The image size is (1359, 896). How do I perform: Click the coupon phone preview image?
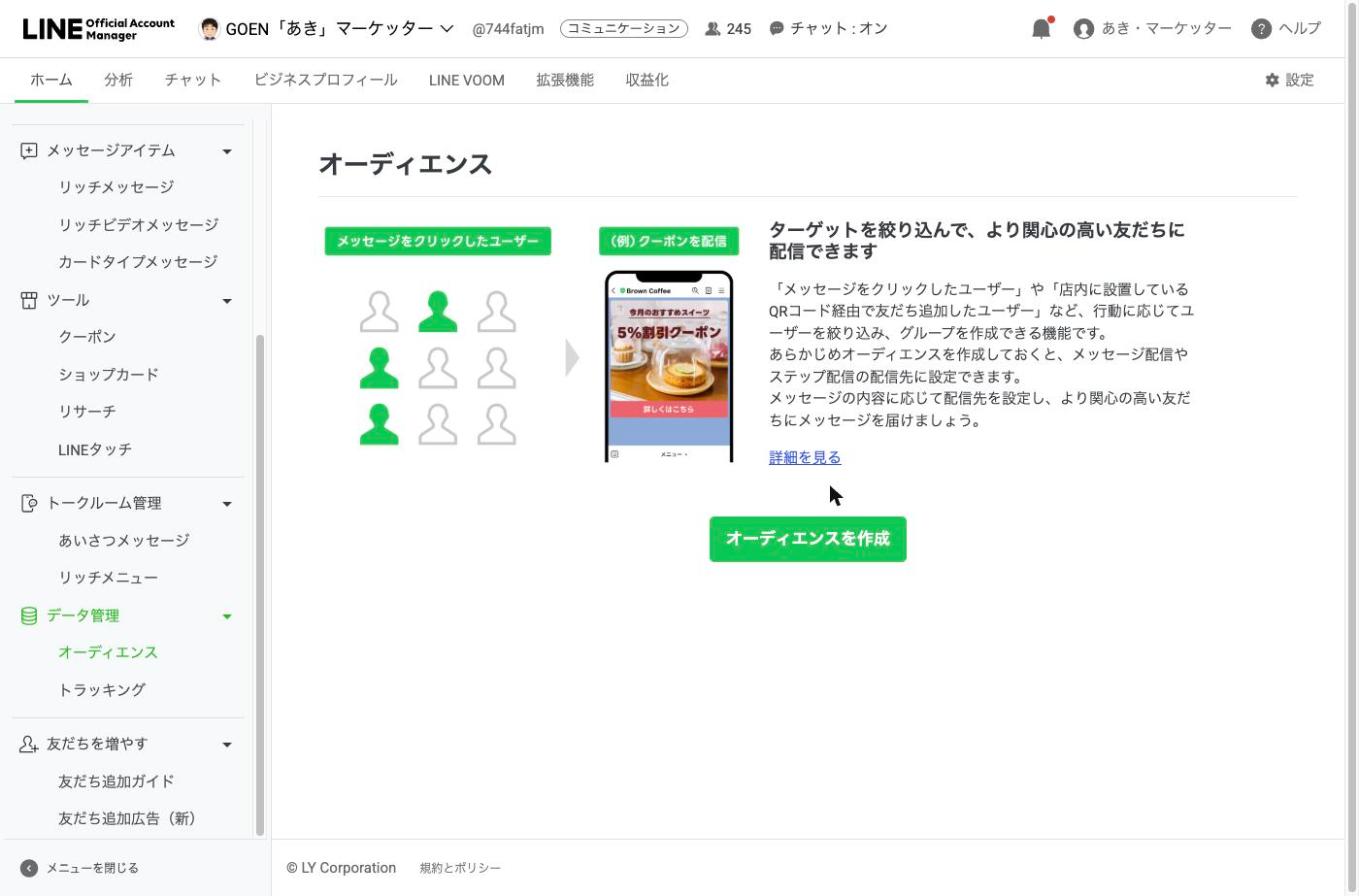pos(669,367)
